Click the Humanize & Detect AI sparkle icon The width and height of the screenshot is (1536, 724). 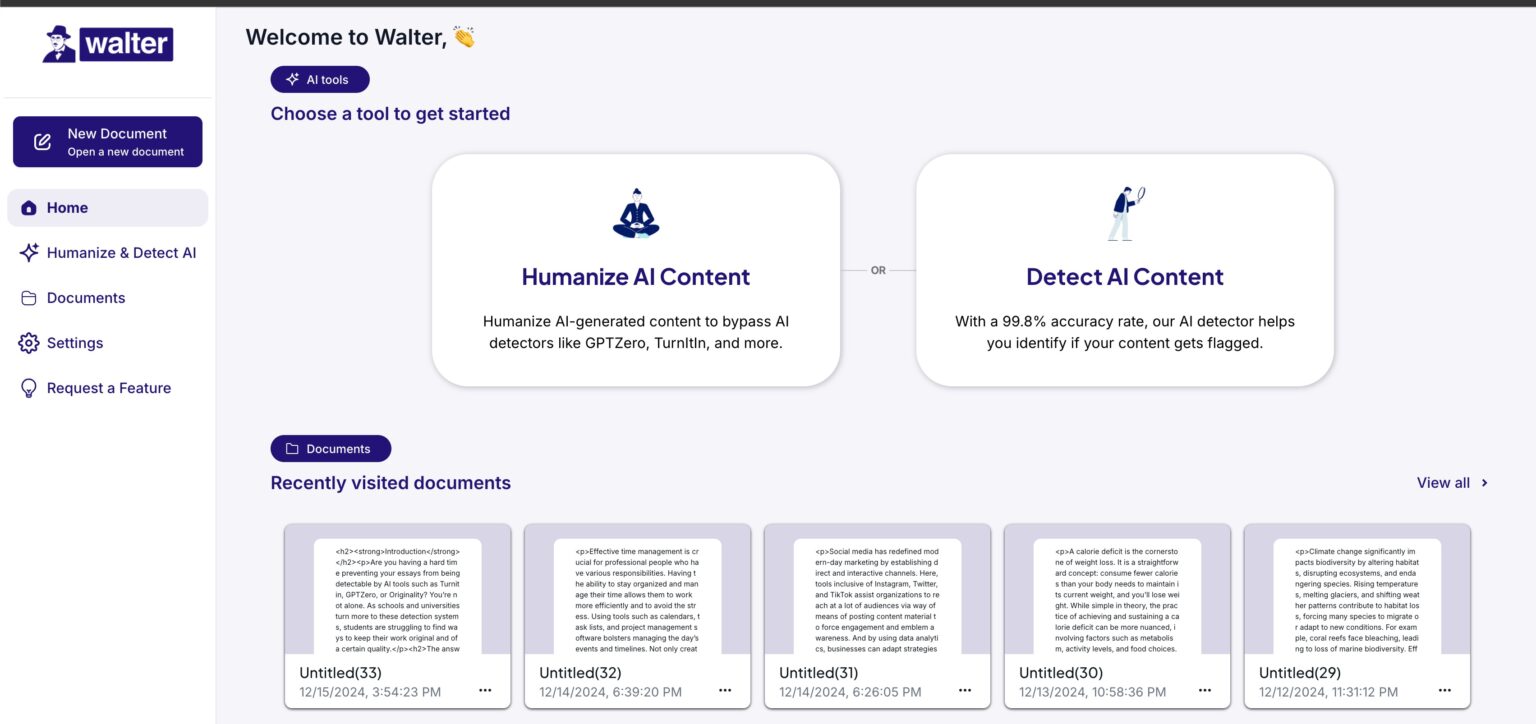click(29, 253)
